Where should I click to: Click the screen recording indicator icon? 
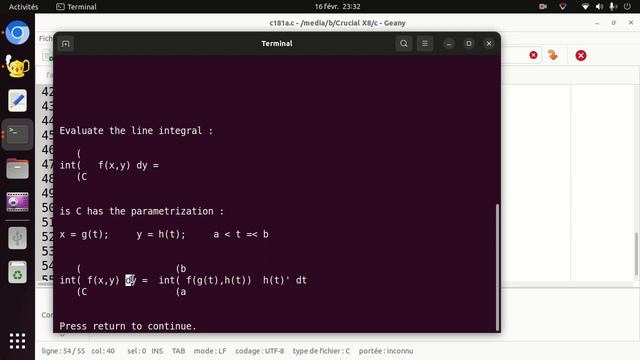[x=543, y=7]
